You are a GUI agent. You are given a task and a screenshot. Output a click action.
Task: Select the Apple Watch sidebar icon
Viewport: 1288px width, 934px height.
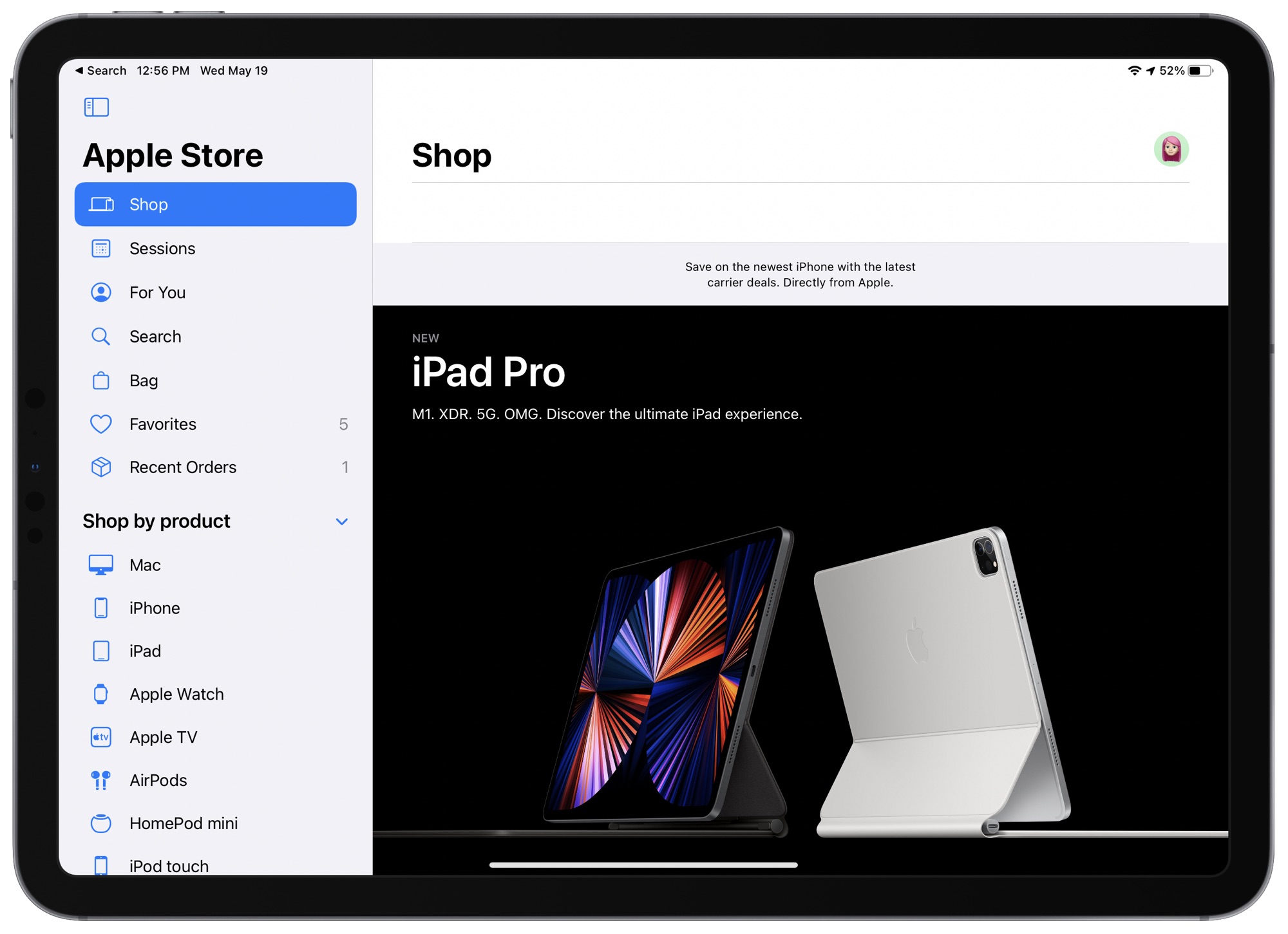point(100,693)
